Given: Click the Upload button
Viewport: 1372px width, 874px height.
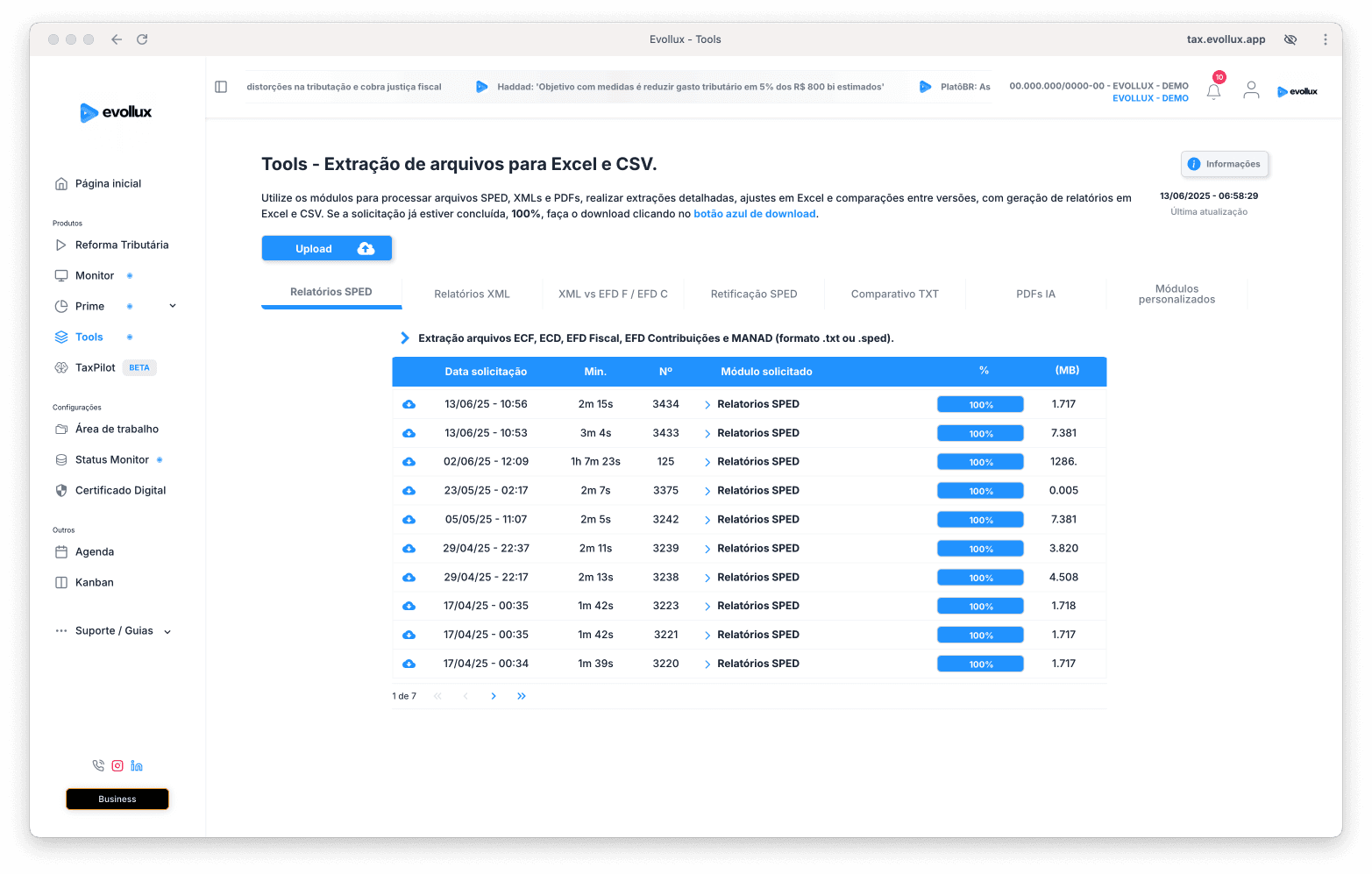Looking at the screenshot, I should [x=327, y=248].
